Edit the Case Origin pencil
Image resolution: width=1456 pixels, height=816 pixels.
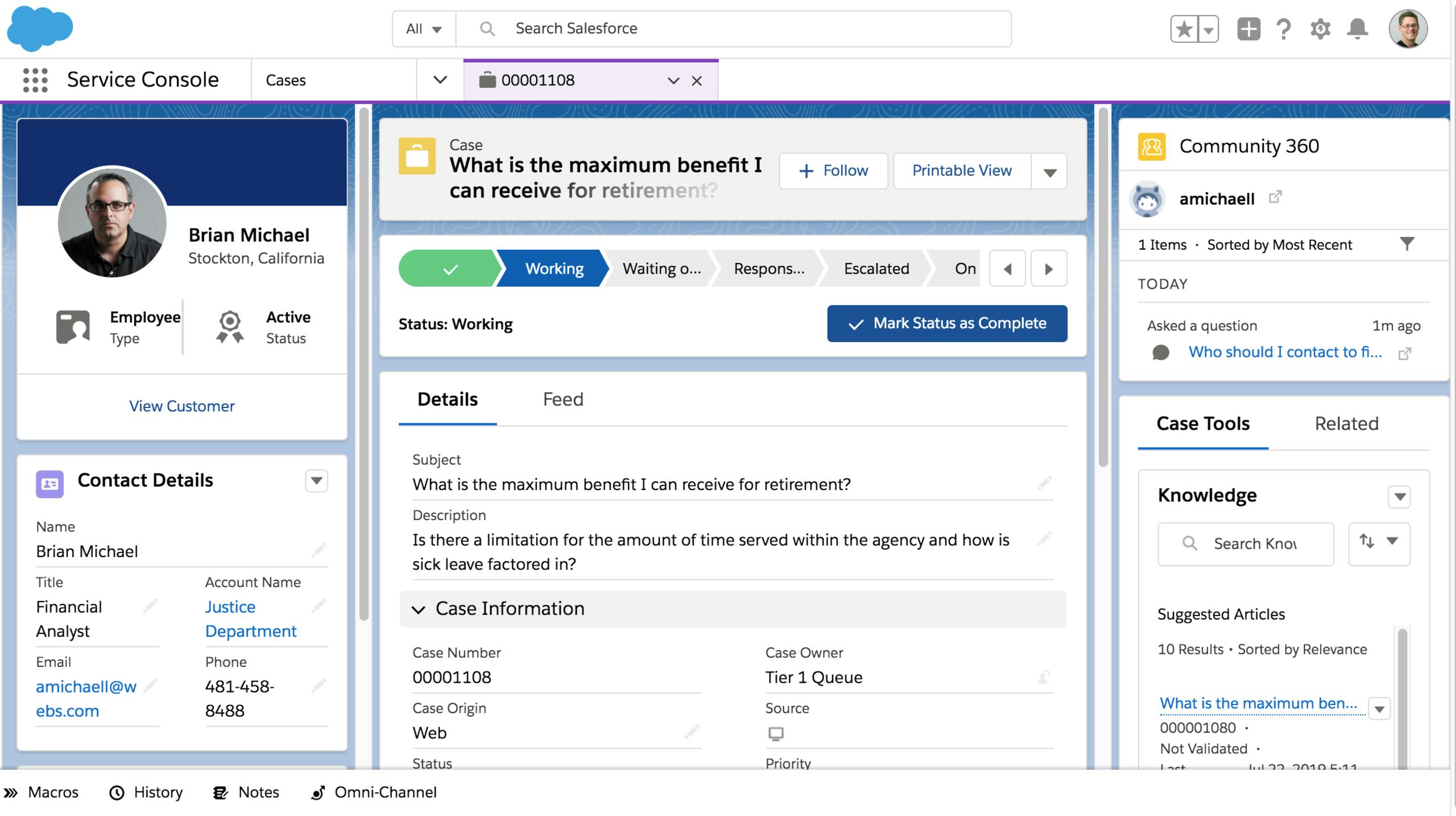[692, 732]
